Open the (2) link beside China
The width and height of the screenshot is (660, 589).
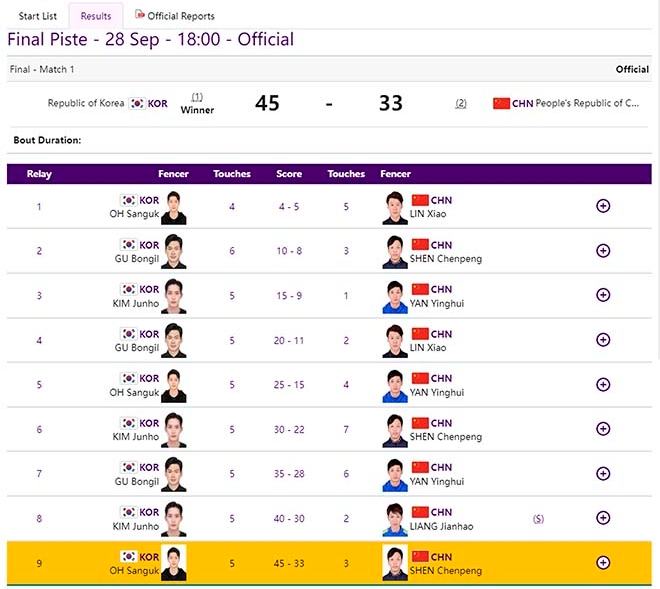(x=461, y=104)
